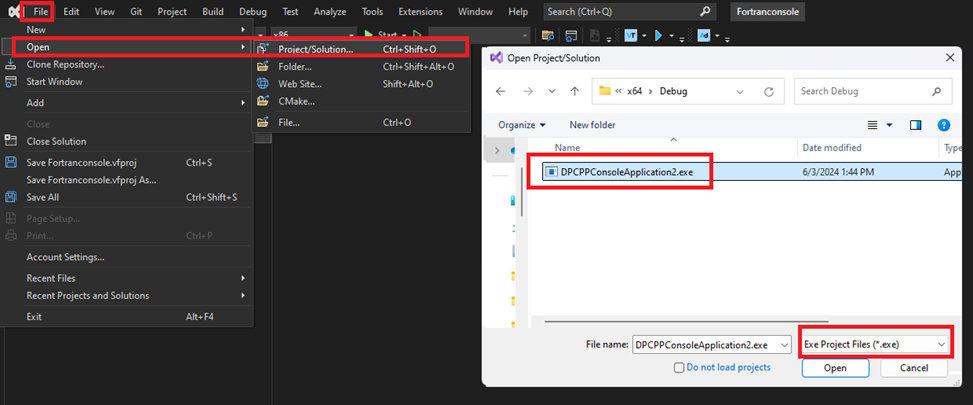Screen dimensions: 973x405
Task: Click the browser window toolbar icon
Action: click(x=571, y=35)
